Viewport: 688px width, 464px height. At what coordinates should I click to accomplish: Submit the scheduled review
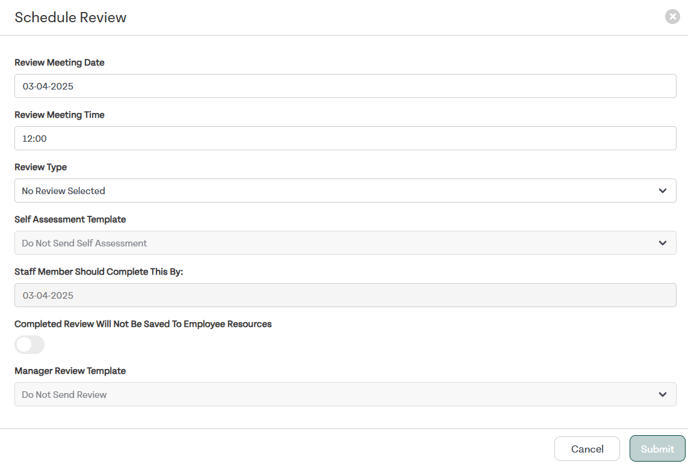click(657, 449)
